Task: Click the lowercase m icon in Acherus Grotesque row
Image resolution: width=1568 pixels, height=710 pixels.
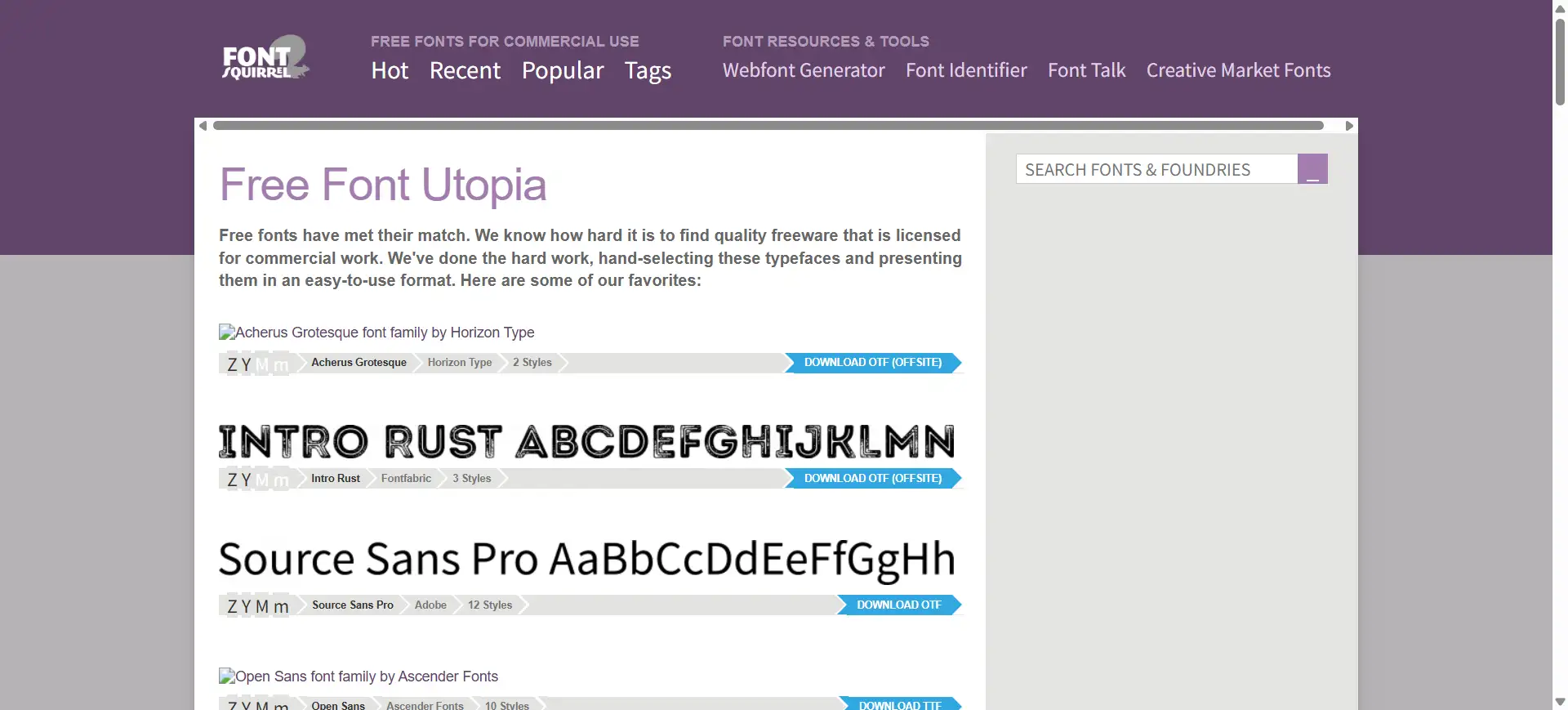Action: pos(280,364)
